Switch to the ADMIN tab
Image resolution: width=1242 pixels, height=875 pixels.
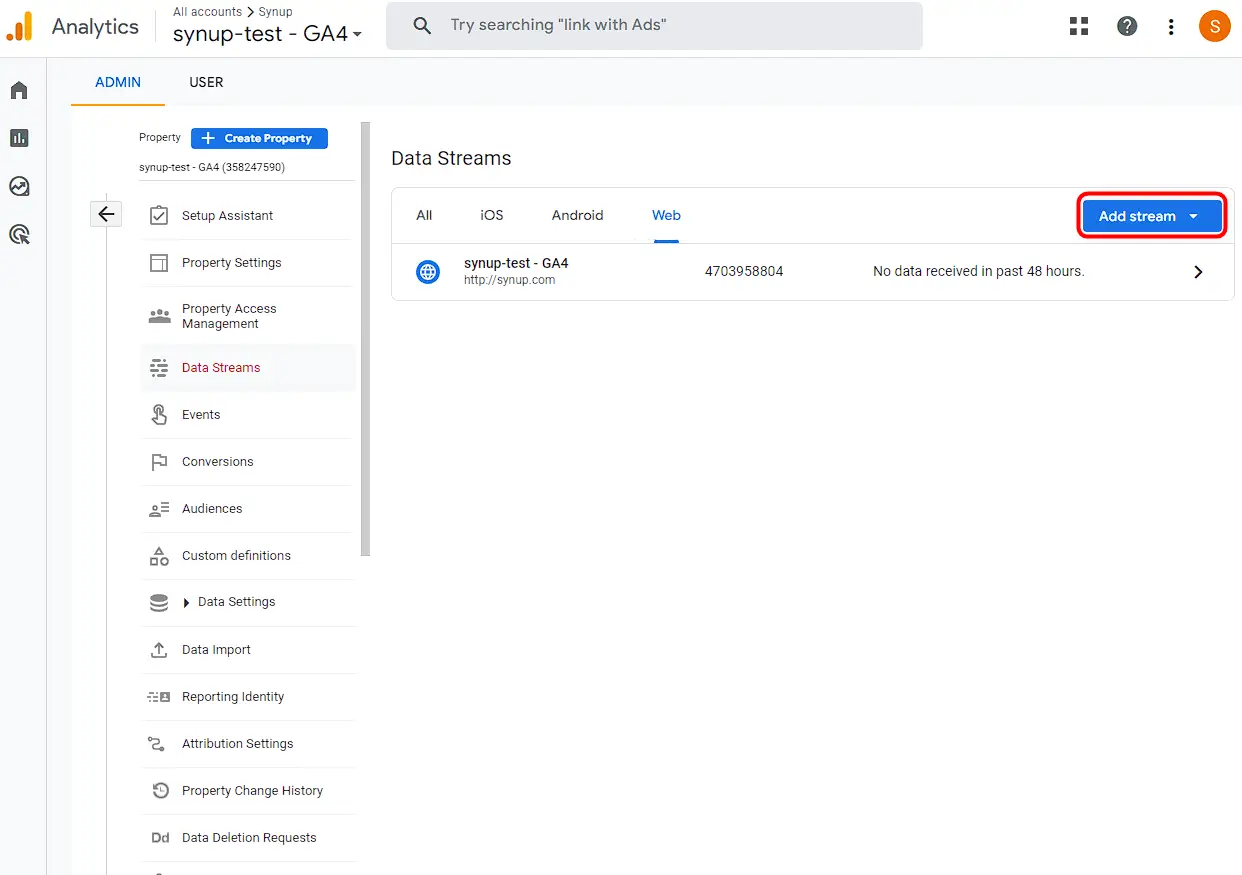click(x=118, y=82)
